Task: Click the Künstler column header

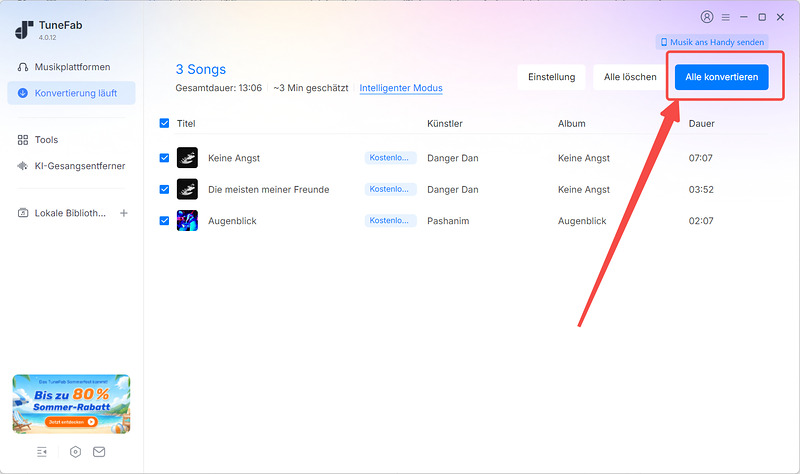Action: point(444,123)
